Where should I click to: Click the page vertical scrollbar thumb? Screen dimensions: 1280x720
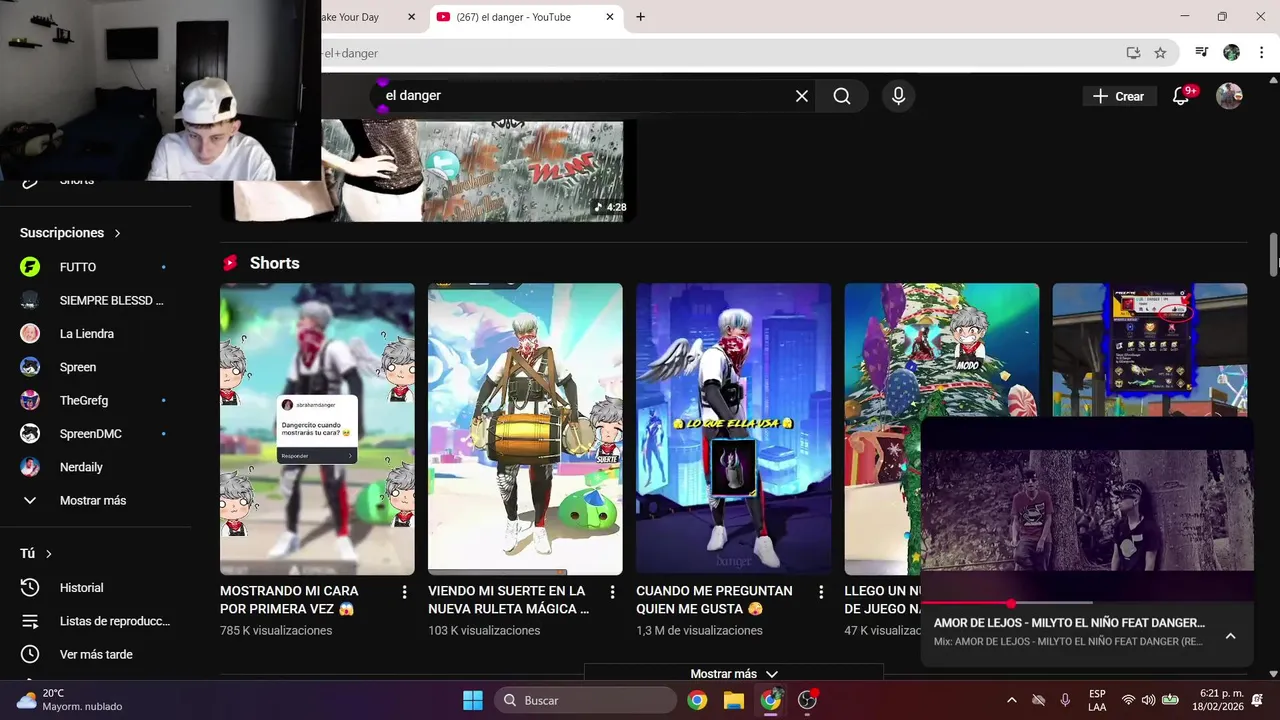(x=1273, y=253)
